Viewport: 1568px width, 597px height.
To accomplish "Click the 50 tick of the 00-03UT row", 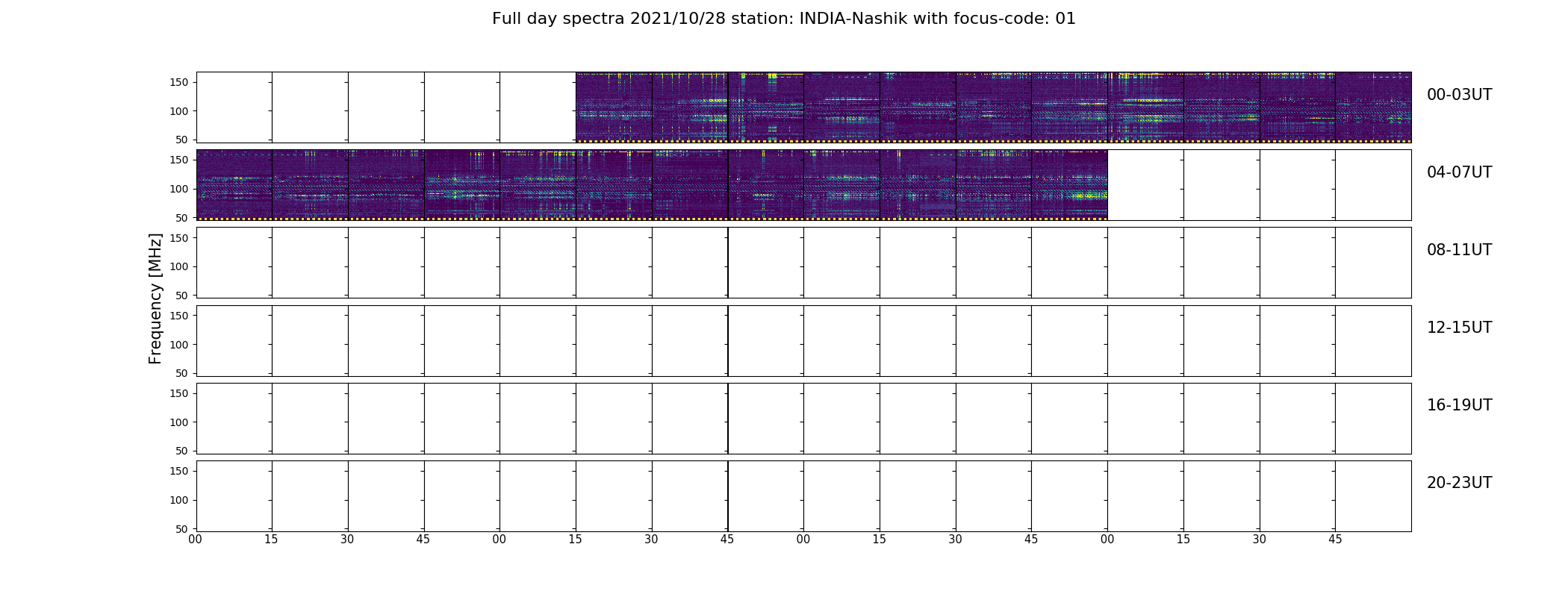I will tap(181, 140).
